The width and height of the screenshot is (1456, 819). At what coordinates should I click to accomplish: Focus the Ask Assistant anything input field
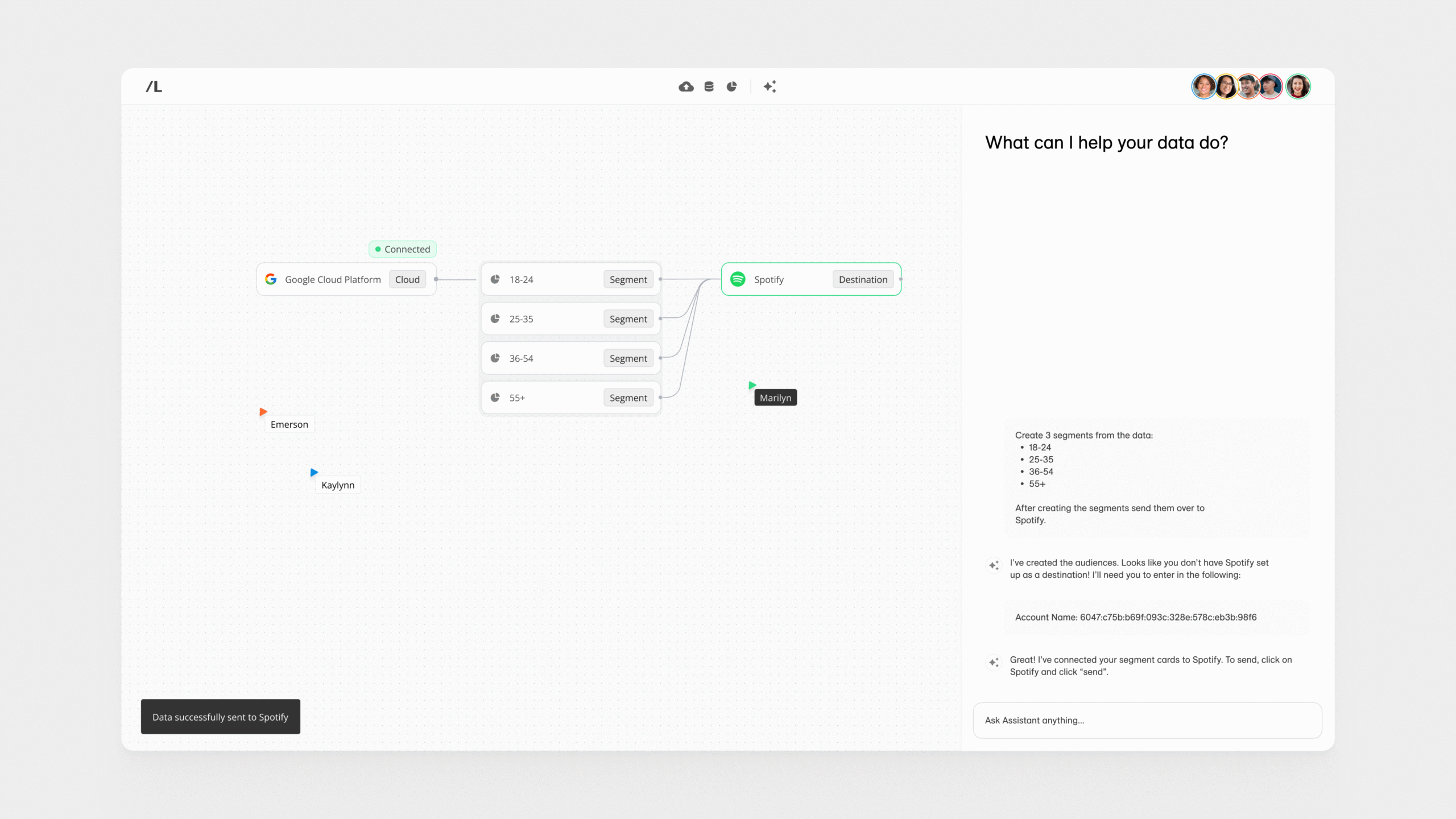[x=1147, y=720]
